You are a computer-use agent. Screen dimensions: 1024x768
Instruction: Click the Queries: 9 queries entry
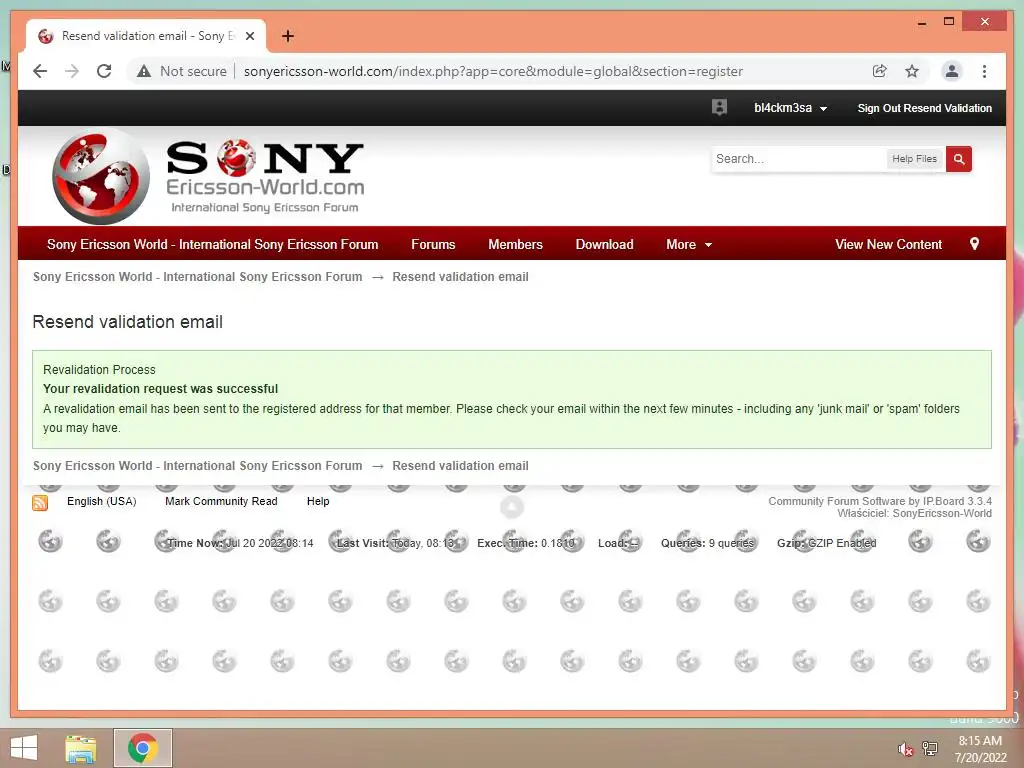[x=707, y=543]
